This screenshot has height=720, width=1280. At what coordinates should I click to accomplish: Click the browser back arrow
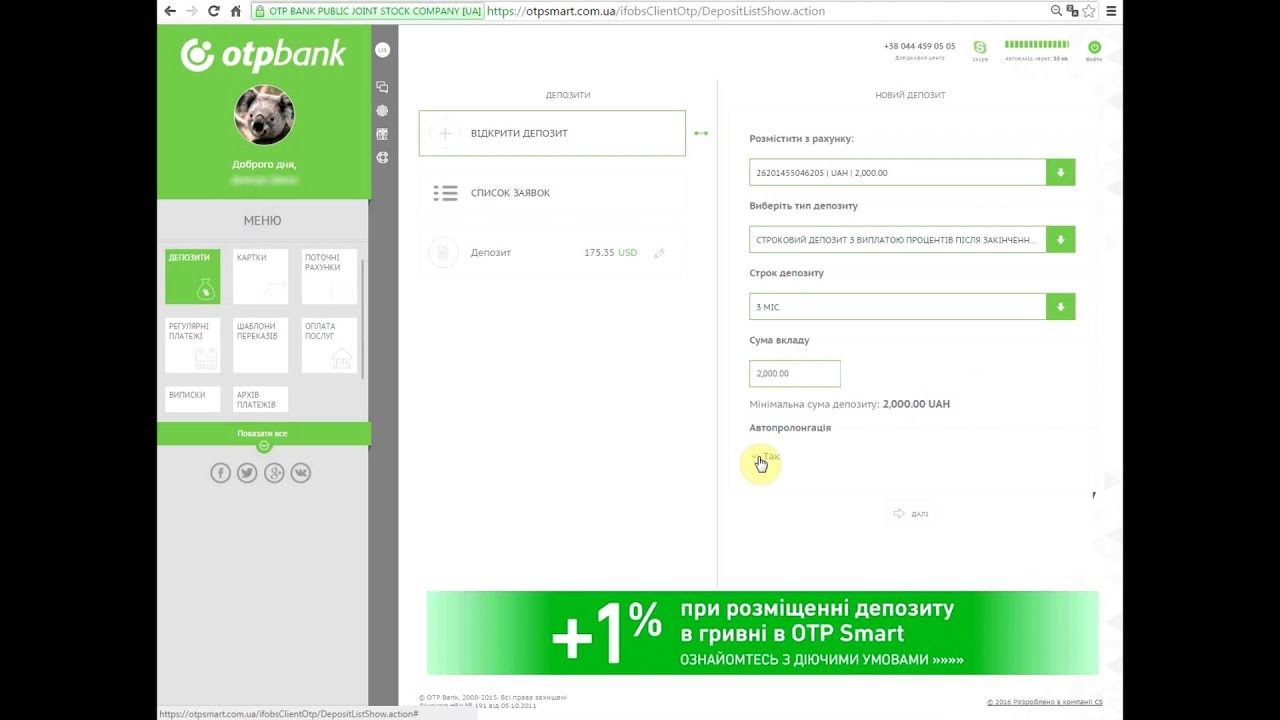coord(170,11)
